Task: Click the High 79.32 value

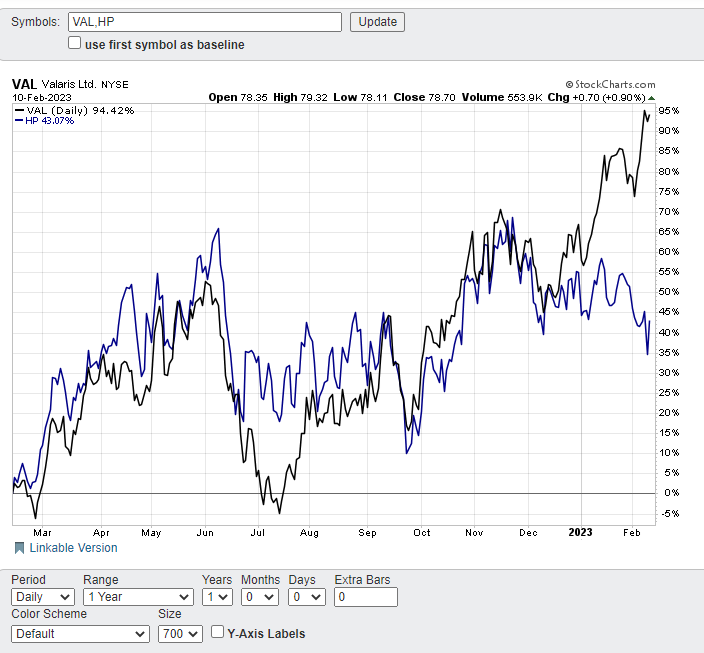Action: pos(300,97)
